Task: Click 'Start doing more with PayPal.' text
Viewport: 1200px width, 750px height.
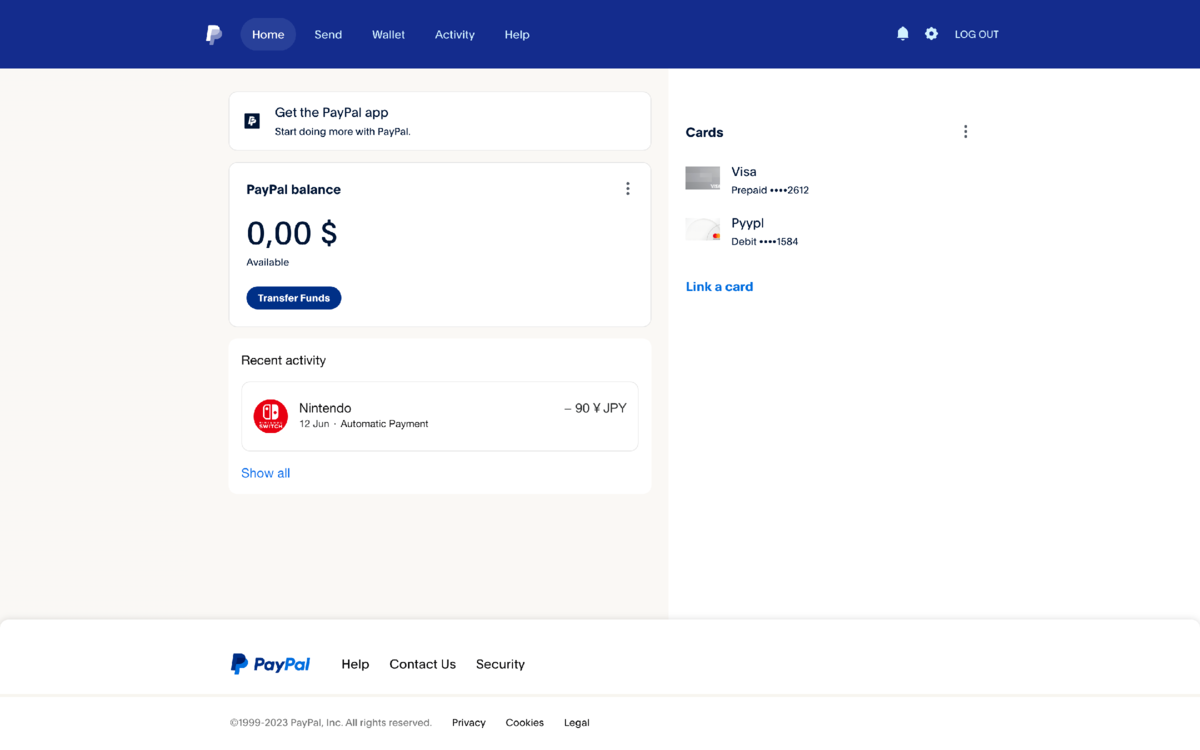Action: pos(343,131)
